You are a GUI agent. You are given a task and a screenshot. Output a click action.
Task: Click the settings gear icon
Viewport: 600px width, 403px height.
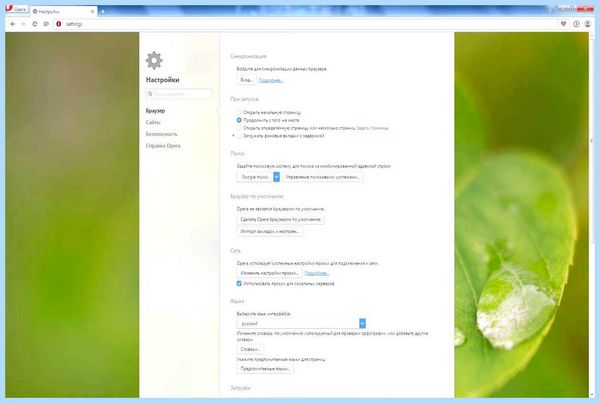tap(154, 60)
